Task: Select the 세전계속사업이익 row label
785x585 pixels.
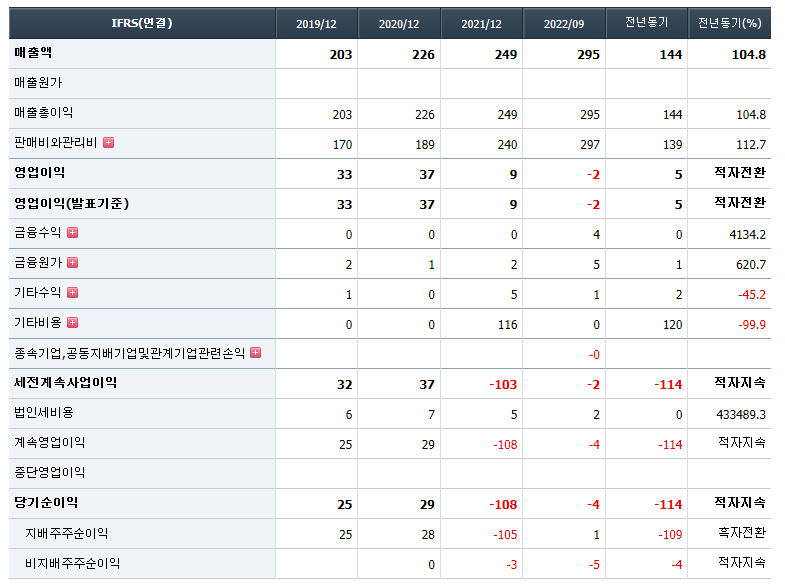Action: [66, 383]
